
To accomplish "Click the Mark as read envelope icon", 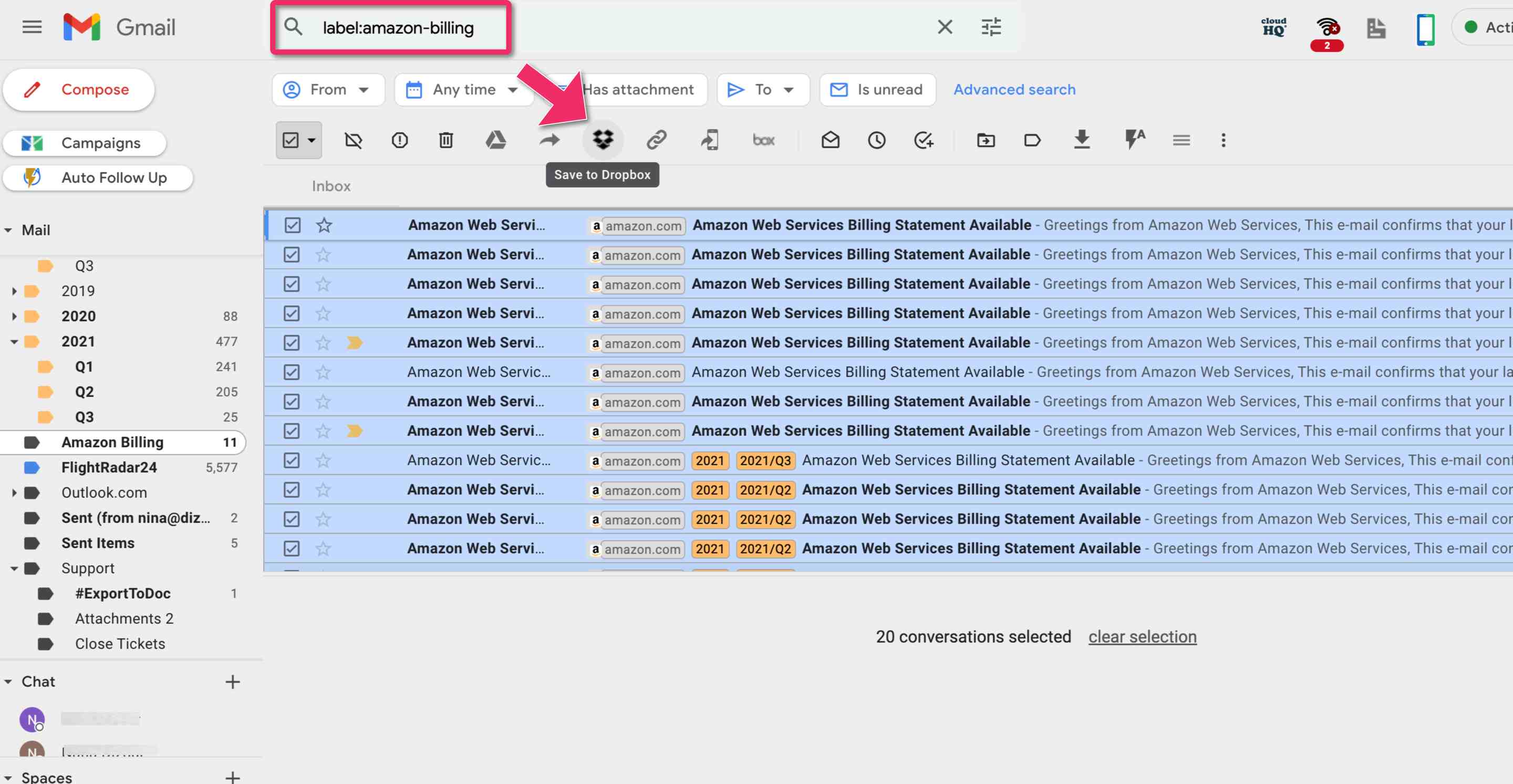I will click(x=830, y=140).
